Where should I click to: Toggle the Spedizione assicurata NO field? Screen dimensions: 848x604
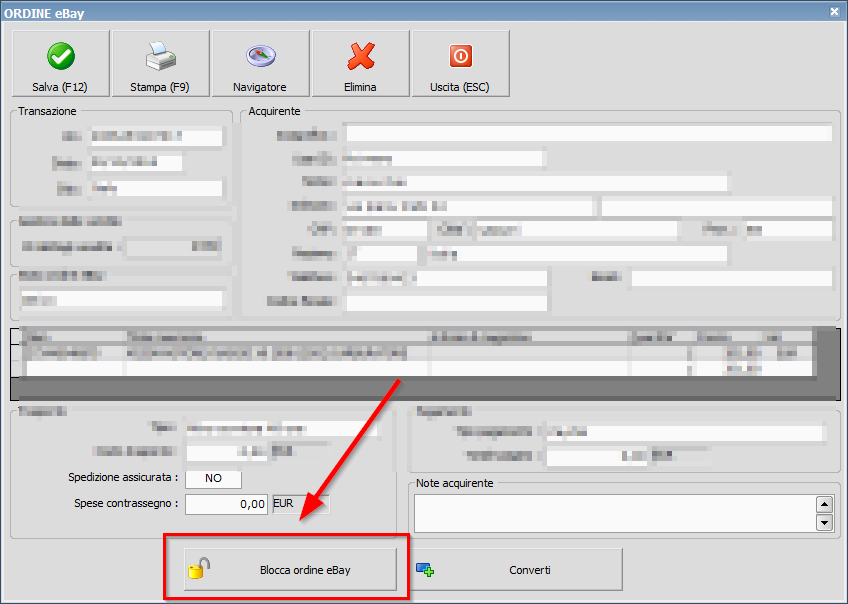click(x=214, y=479)
